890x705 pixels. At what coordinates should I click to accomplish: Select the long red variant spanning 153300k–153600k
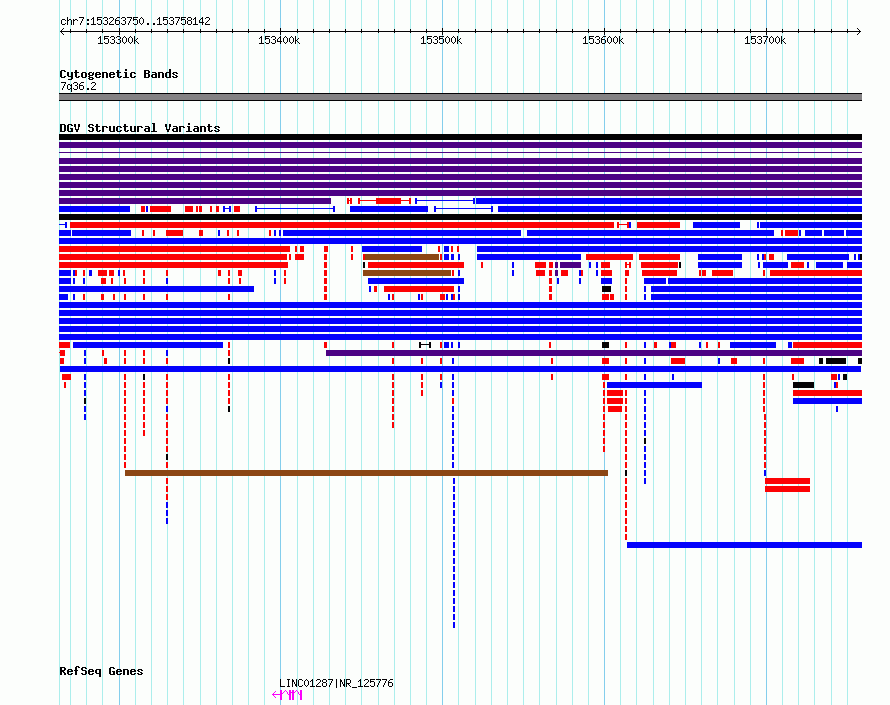342,225
